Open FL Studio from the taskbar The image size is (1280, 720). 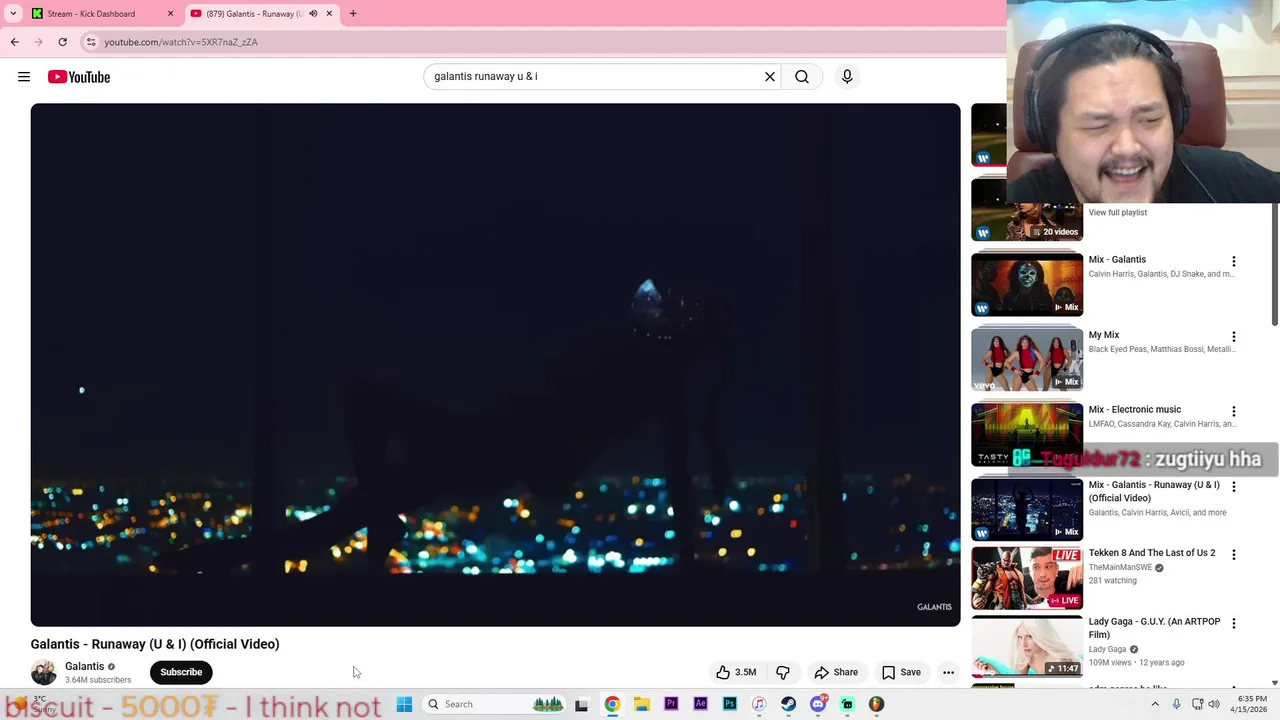tap(876, 704)
